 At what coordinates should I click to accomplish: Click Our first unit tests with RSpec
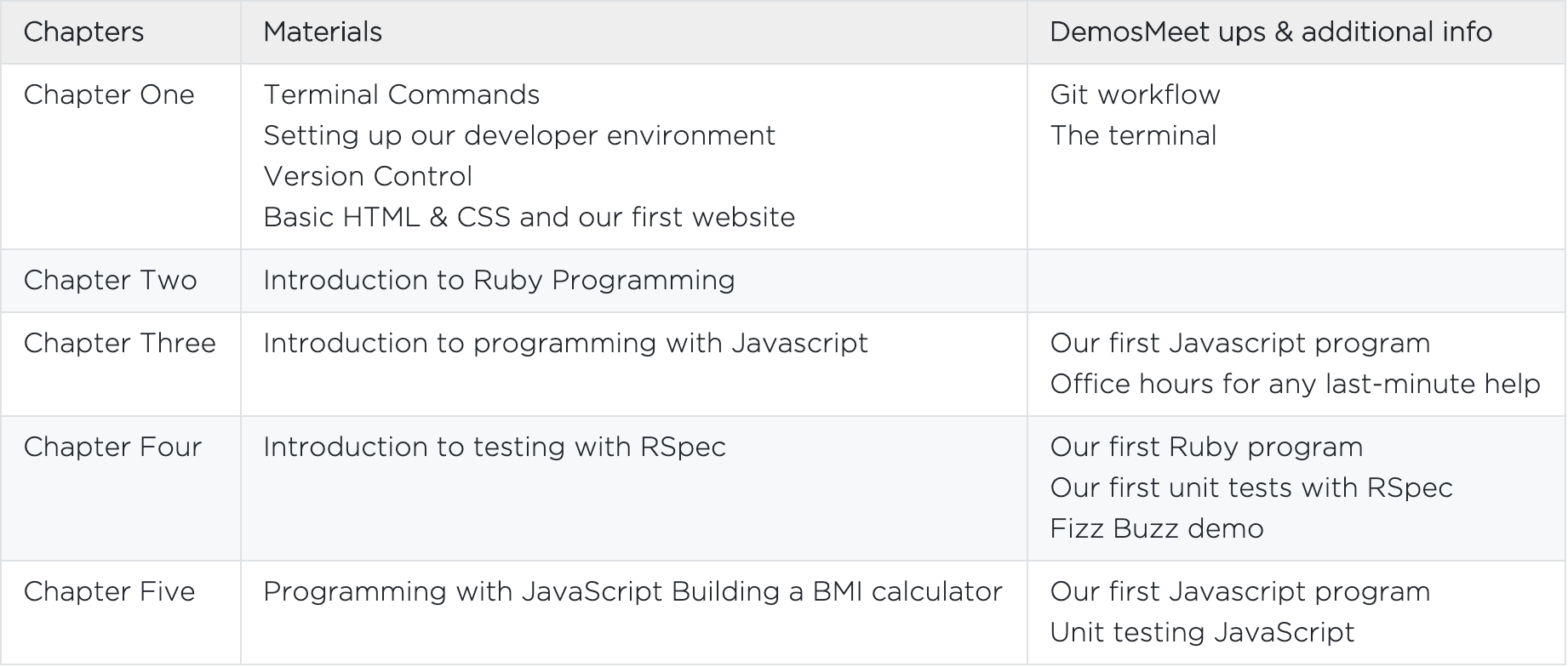click(x=1251, y=487)
